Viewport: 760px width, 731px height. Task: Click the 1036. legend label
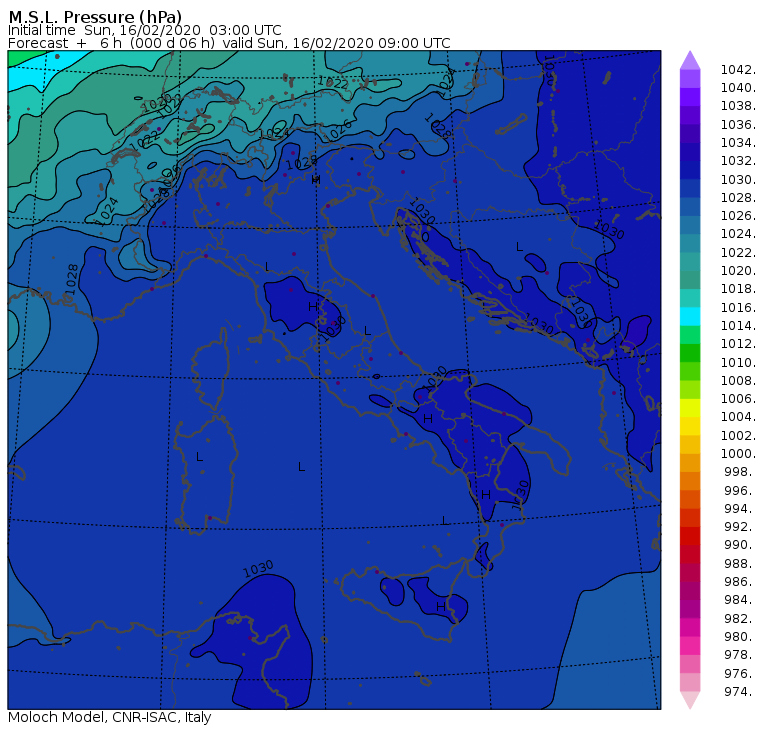click(738, 125)
